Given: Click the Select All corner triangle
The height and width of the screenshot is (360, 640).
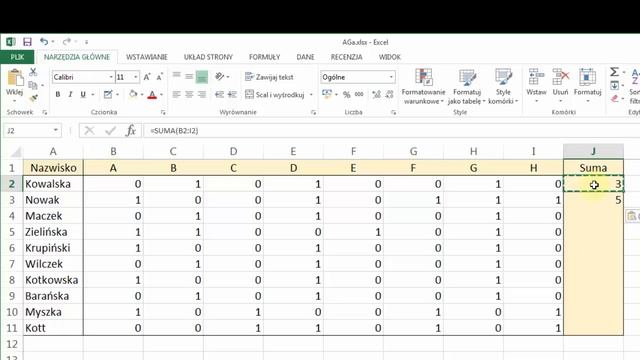Looking at the screenshot, I should [x=16, y=152].
